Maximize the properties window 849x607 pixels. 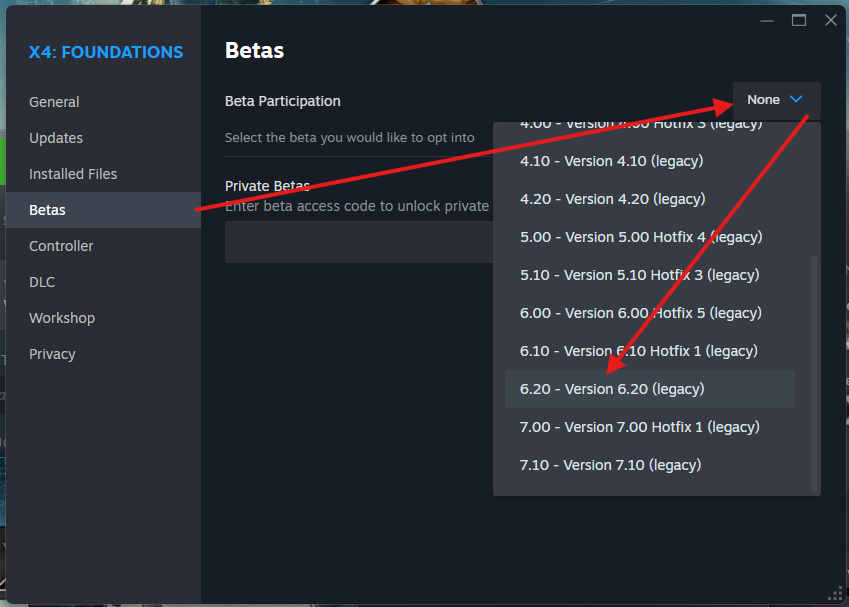[799, 20]
